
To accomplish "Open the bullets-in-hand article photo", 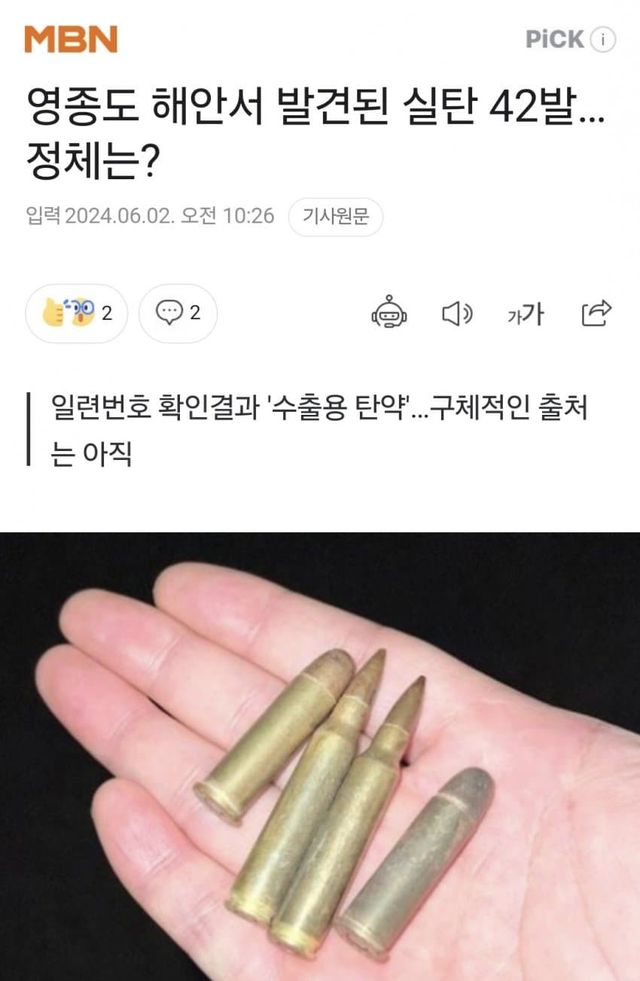I will [320, 756].
